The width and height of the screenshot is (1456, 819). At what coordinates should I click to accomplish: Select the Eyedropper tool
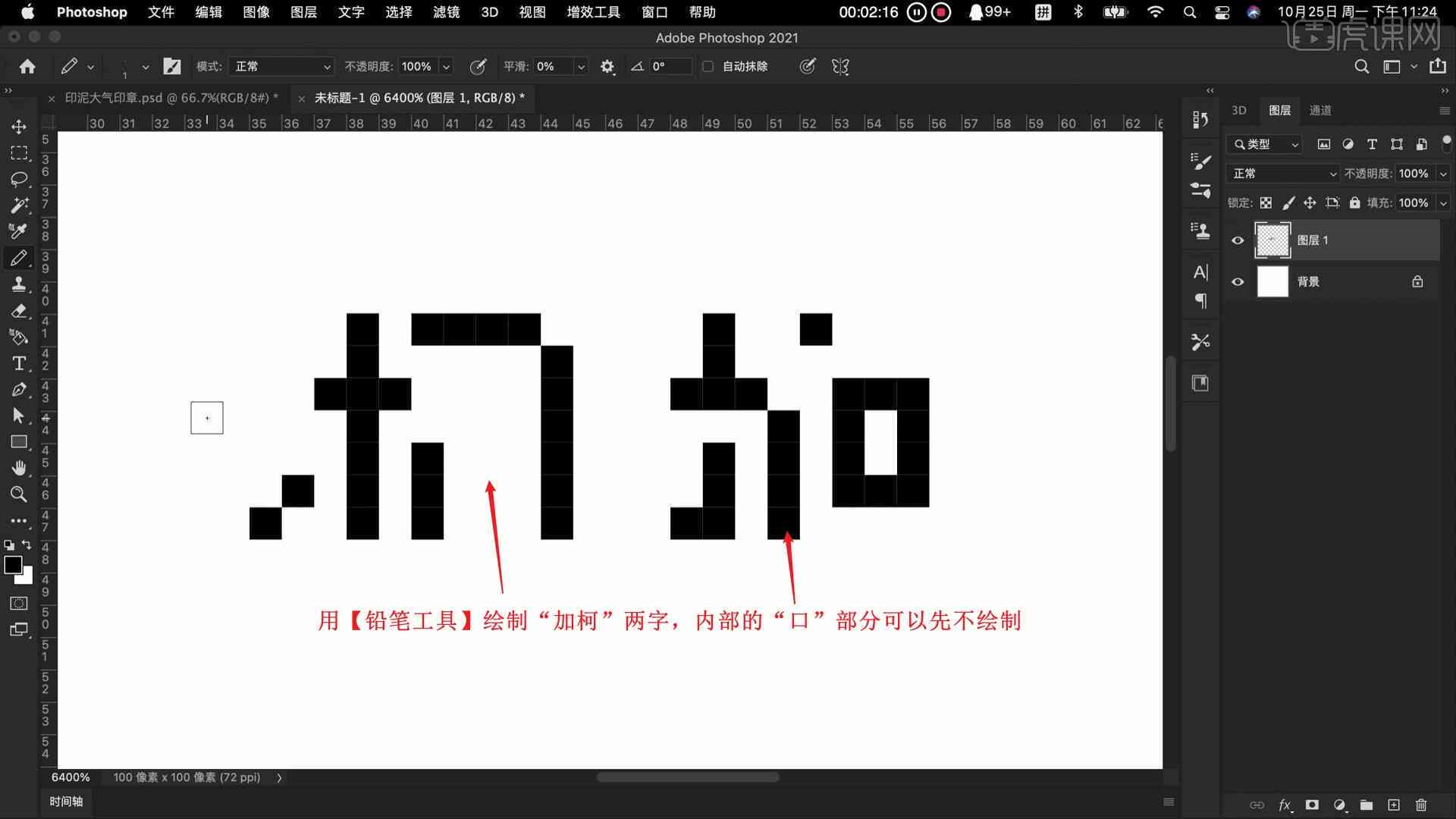pyautogui.click(x=19, y=231)
